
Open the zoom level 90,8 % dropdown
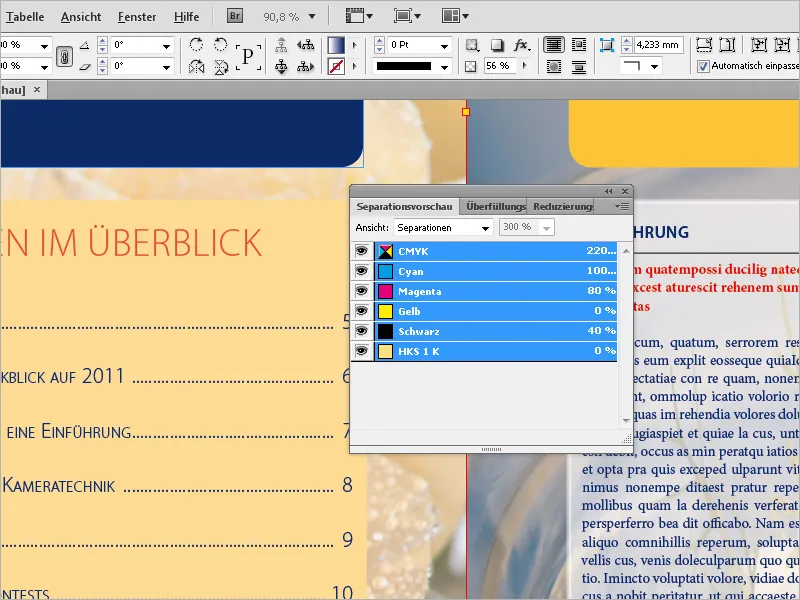click(312, 17)
